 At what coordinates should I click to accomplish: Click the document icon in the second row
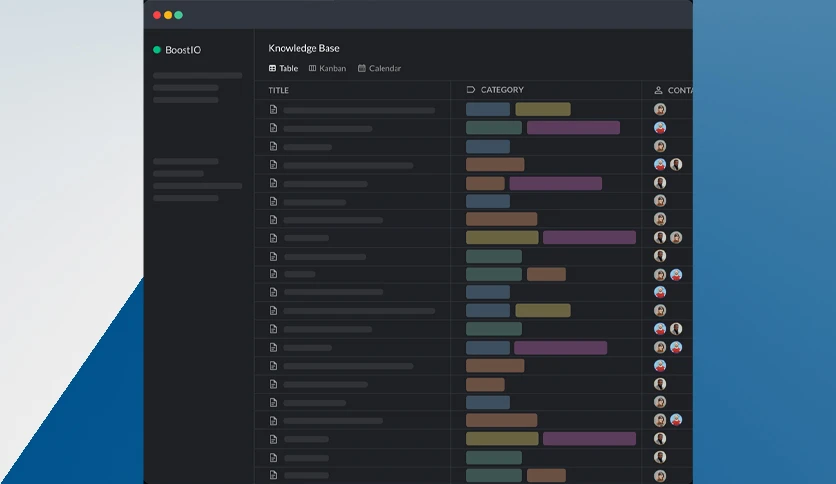point(274,127)
